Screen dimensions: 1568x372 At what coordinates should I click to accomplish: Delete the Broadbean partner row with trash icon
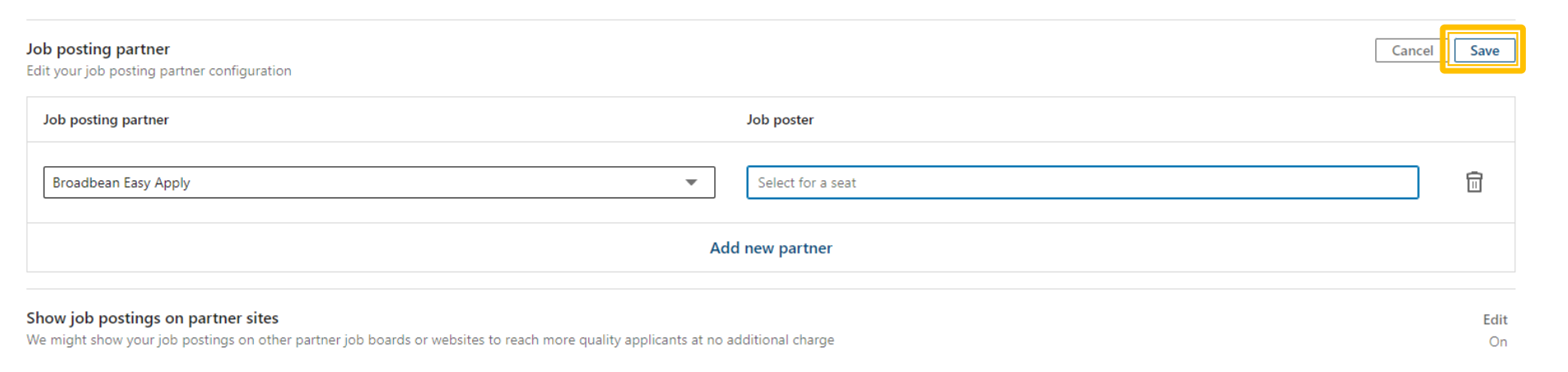(x=1474, y=182)
